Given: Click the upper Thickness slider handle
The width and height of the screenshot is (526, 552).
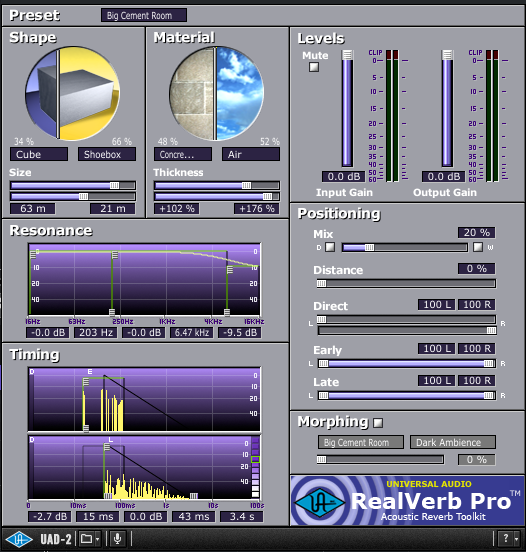Looking at the screenshot, I should (x=246, y=186).
